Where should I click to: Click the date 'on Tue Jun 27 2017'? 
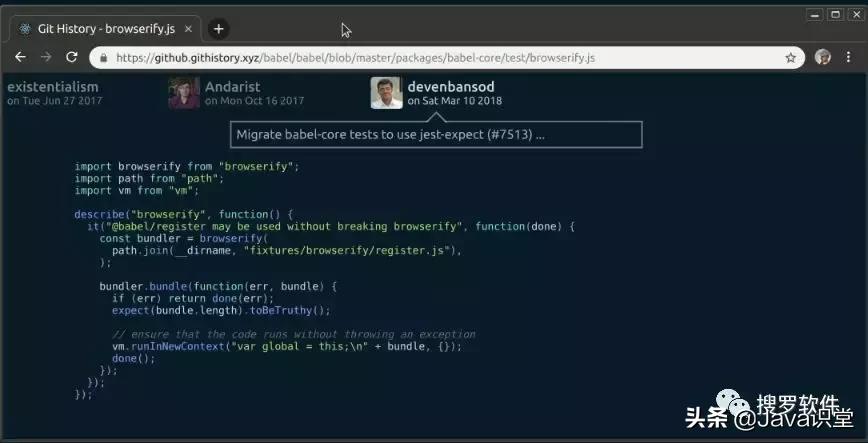[55, 101]
